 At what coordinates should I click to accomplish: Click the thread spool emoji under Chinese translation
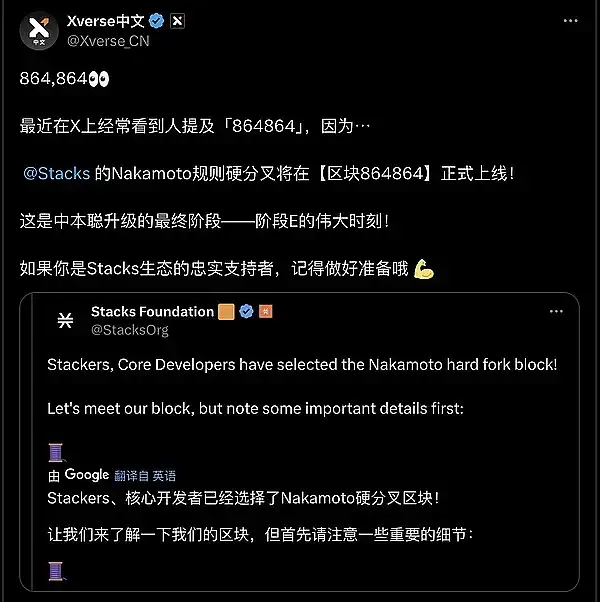[x=56, y=571]
